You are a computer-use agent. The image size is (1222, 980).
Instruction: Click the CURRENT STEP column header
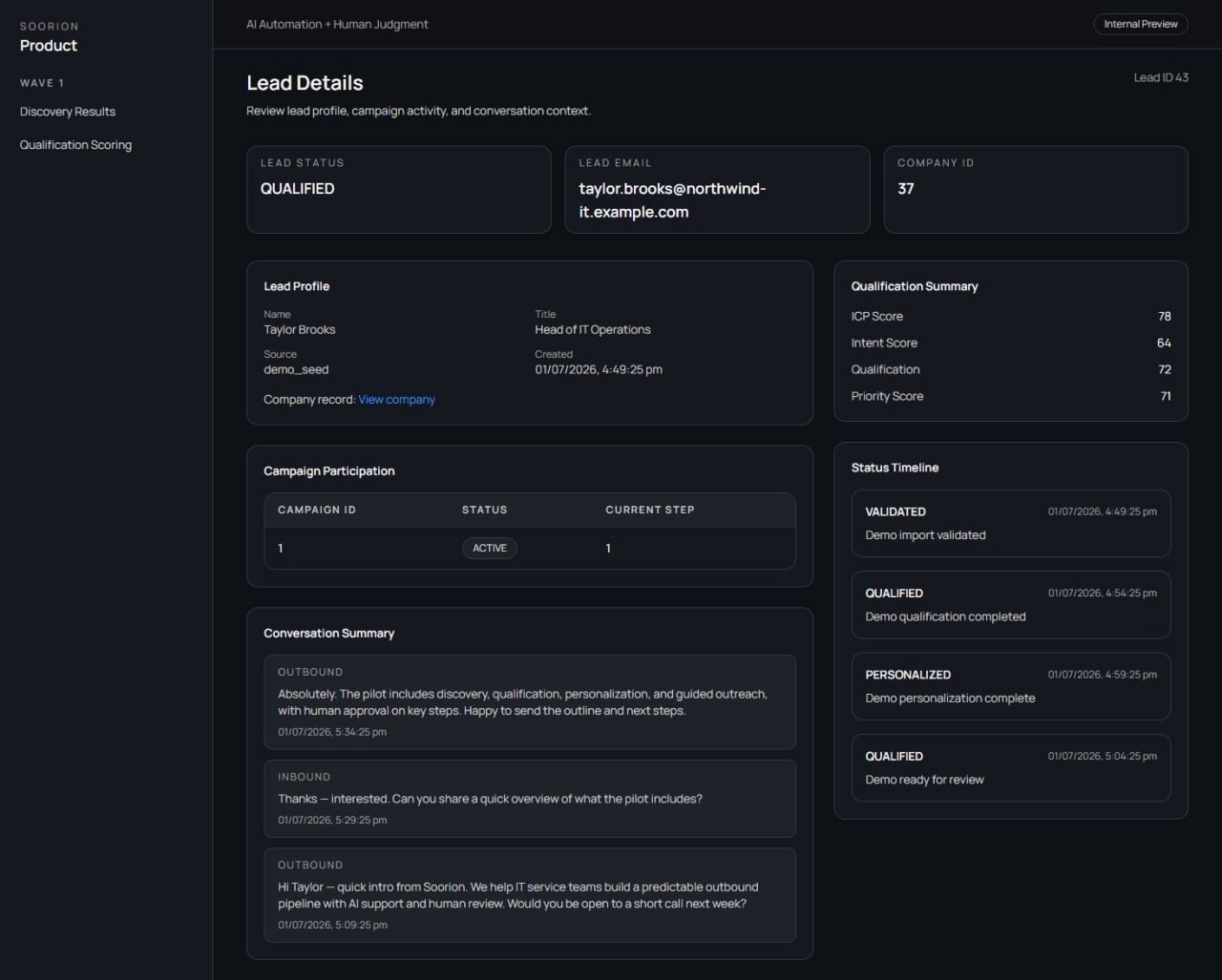650,510
